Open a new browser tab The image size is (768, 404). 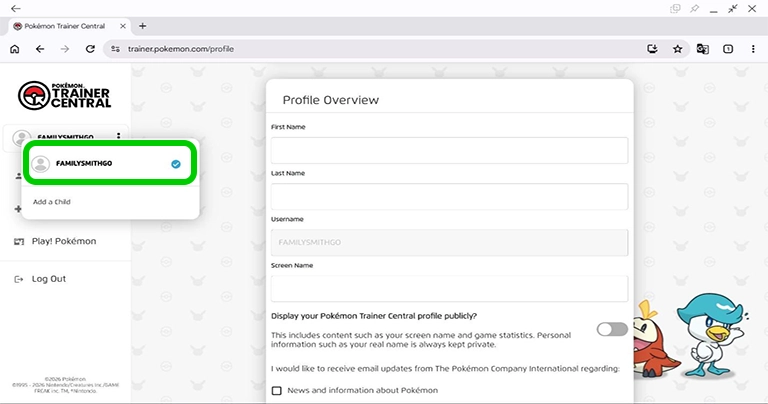click(143, 26)
